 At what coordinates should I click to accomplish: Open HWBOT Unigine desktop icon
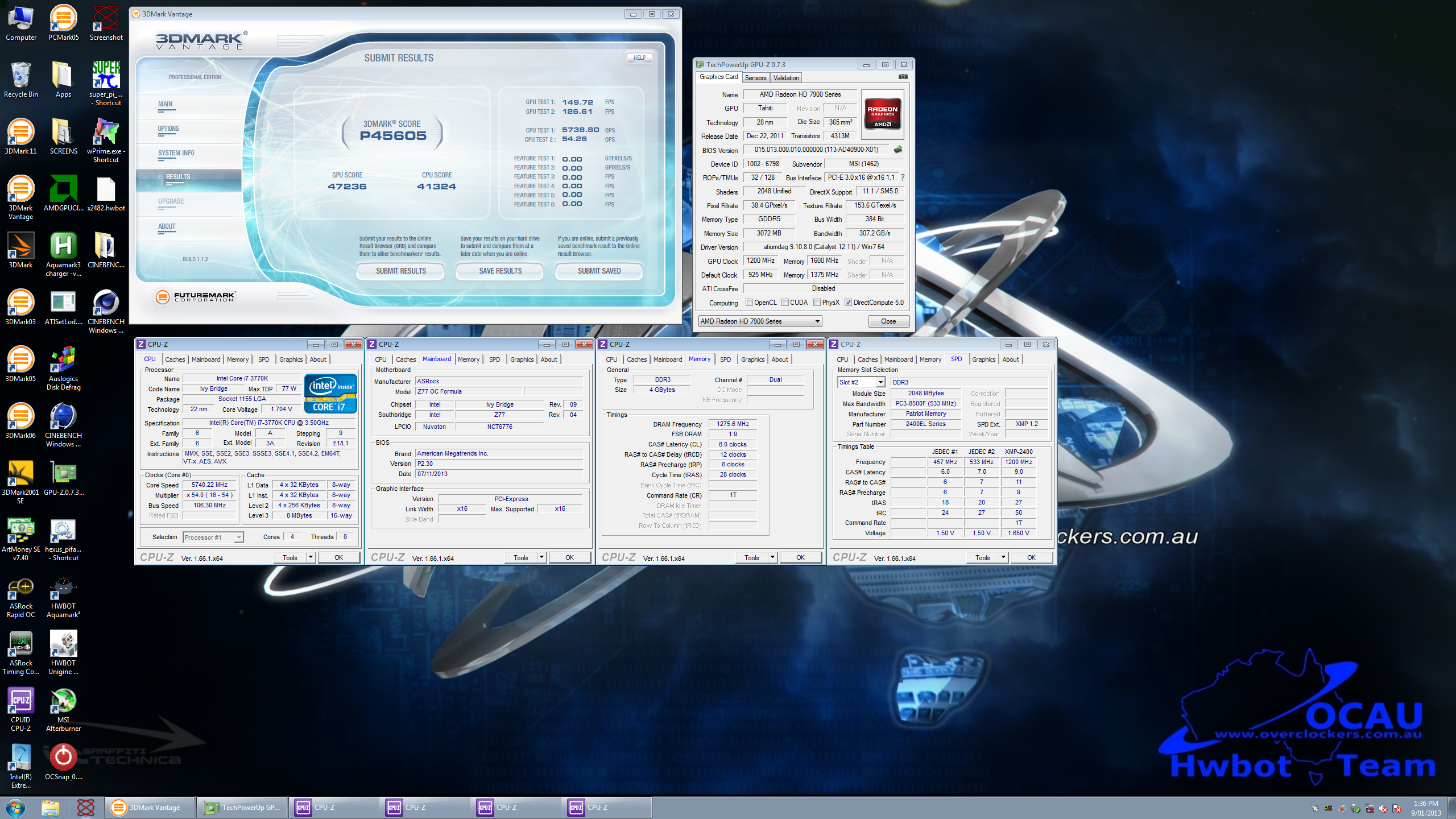click(63, 652)
